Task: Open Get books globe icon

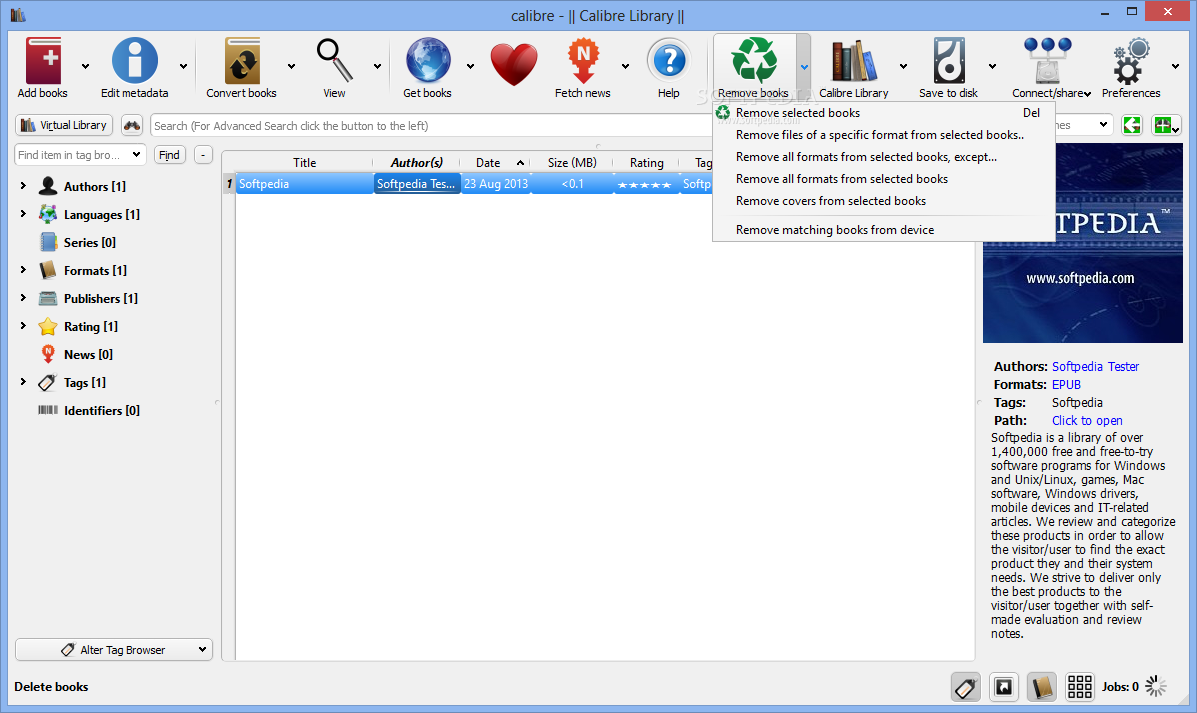Action: pyautogui.click(x=428, y=60)
